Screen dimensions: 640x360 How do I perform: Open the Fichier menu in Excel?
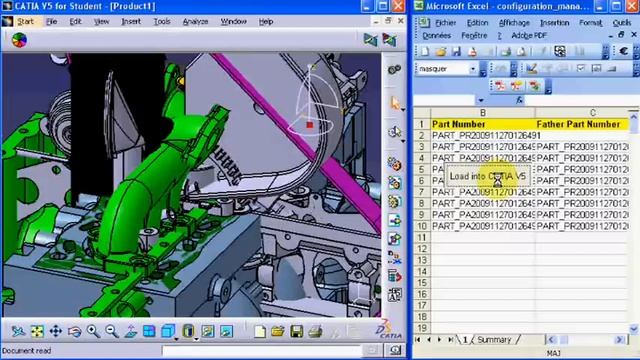click(x=445, y=23)
